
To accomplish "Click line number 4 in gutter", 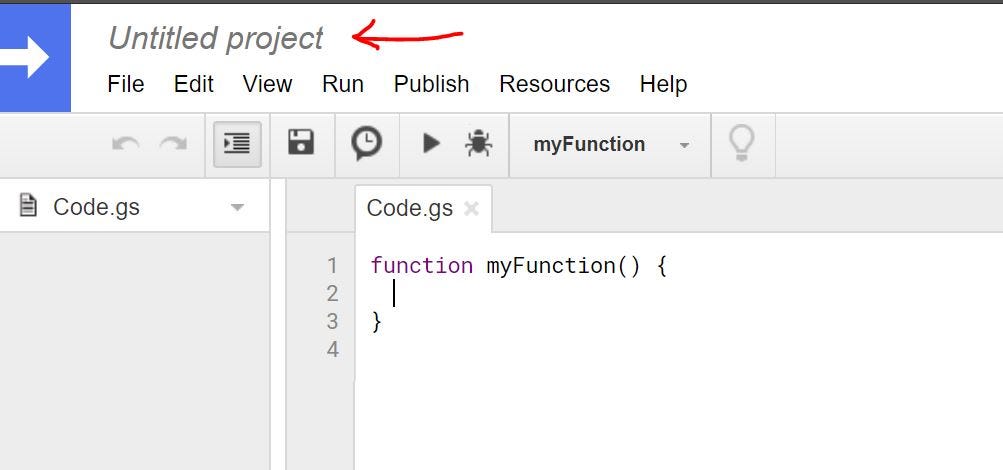I will point(332,349).
